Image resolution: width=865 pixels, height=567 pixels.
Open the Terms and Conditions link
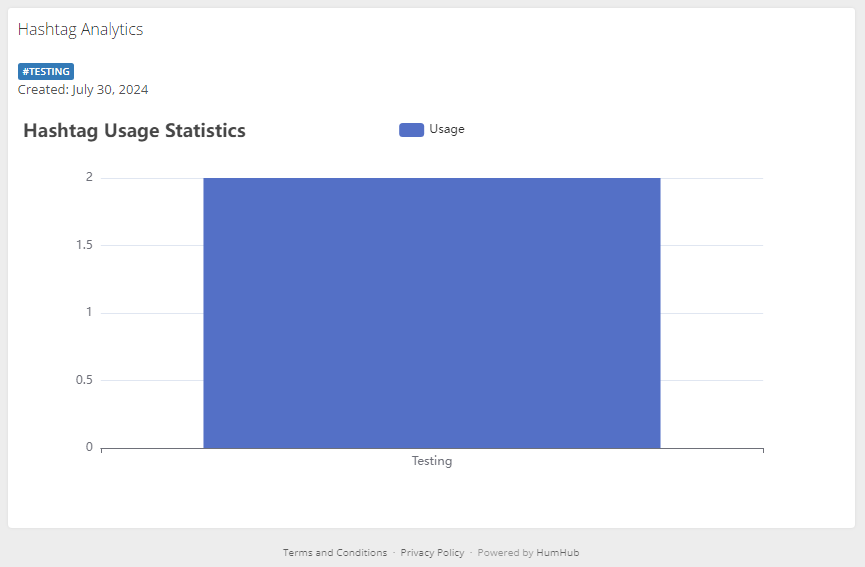coord(334,553)
